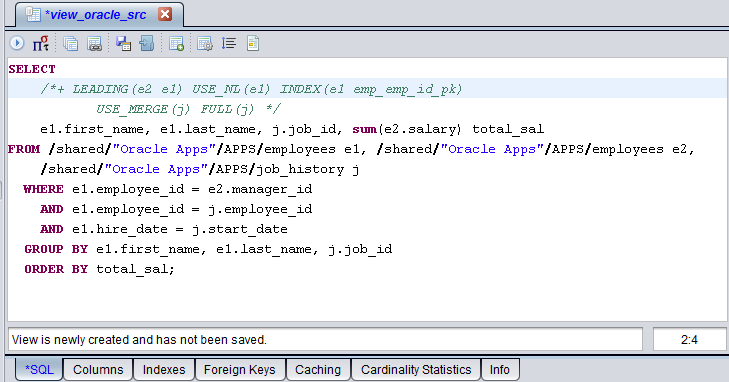Run the query with the play icon
This screenshot has width=729, height=382.
pos(17,44)
